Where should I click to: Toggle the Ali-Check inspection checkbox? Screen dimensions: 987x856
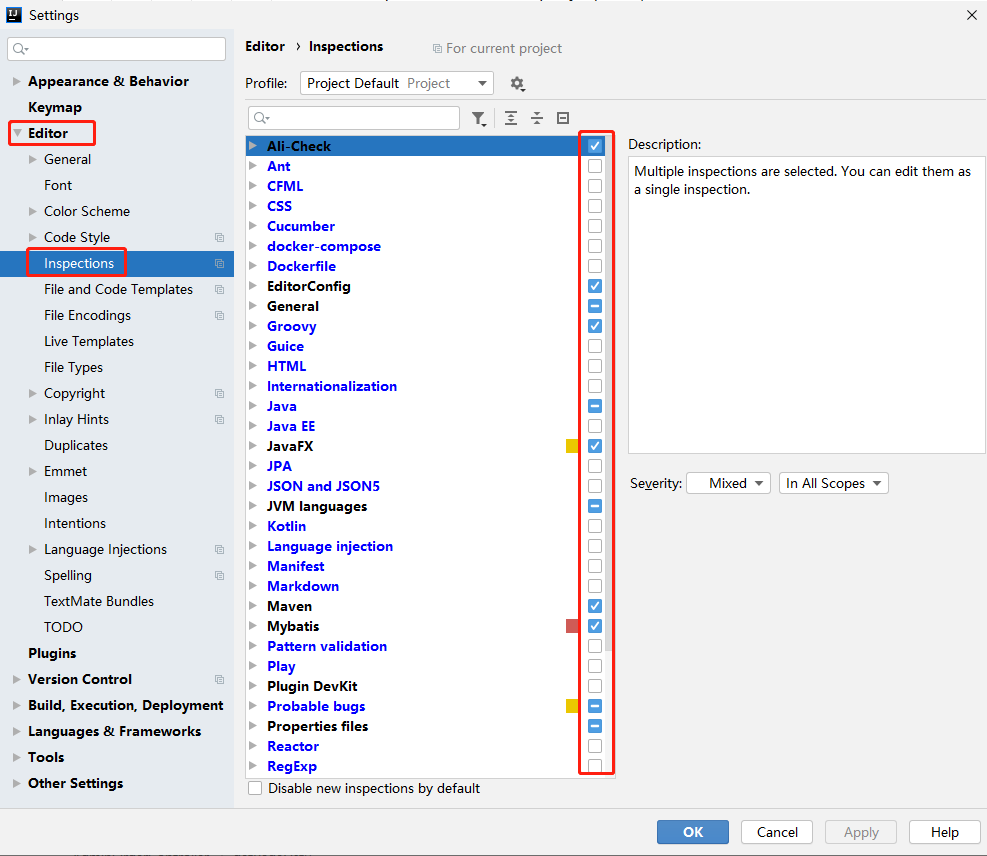(595, 146)
